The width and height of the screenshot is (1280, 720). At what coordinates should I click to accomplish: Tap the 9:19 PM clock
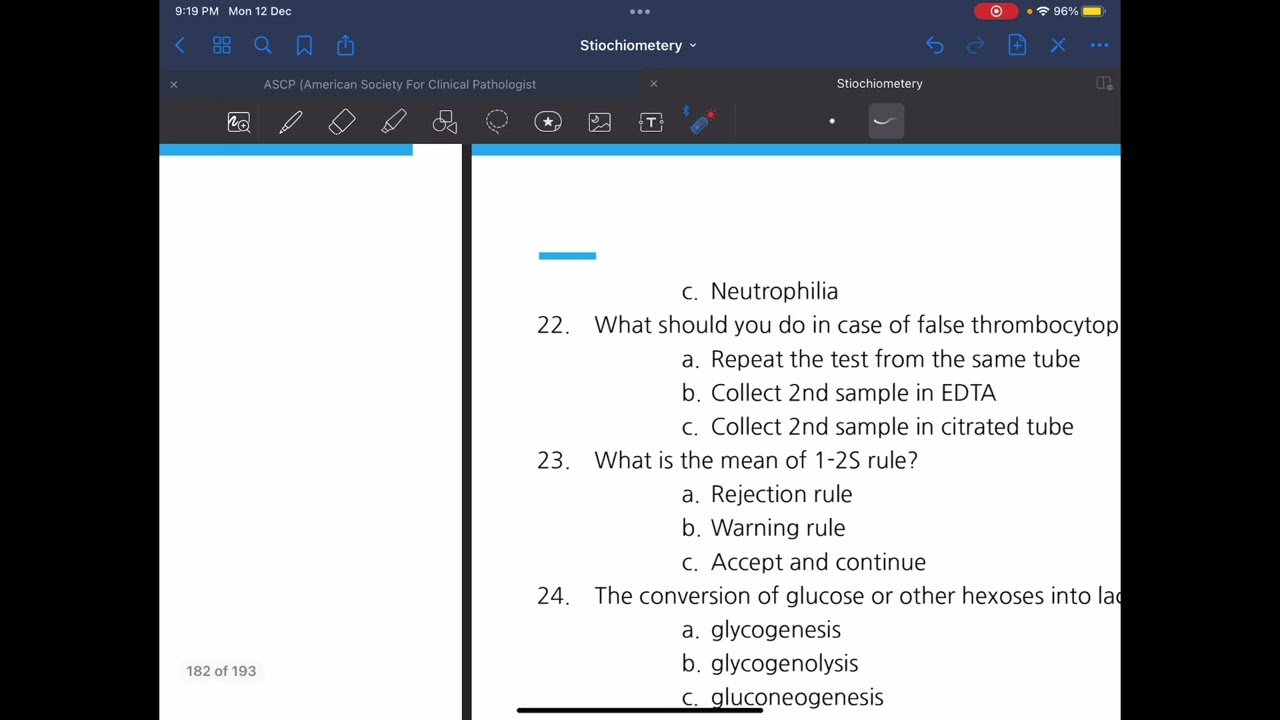click(x=197, y=11)
